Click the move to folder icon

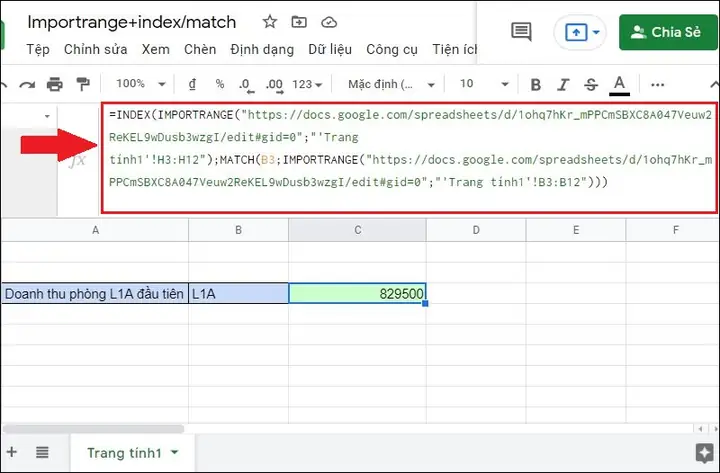click(299, 22)
